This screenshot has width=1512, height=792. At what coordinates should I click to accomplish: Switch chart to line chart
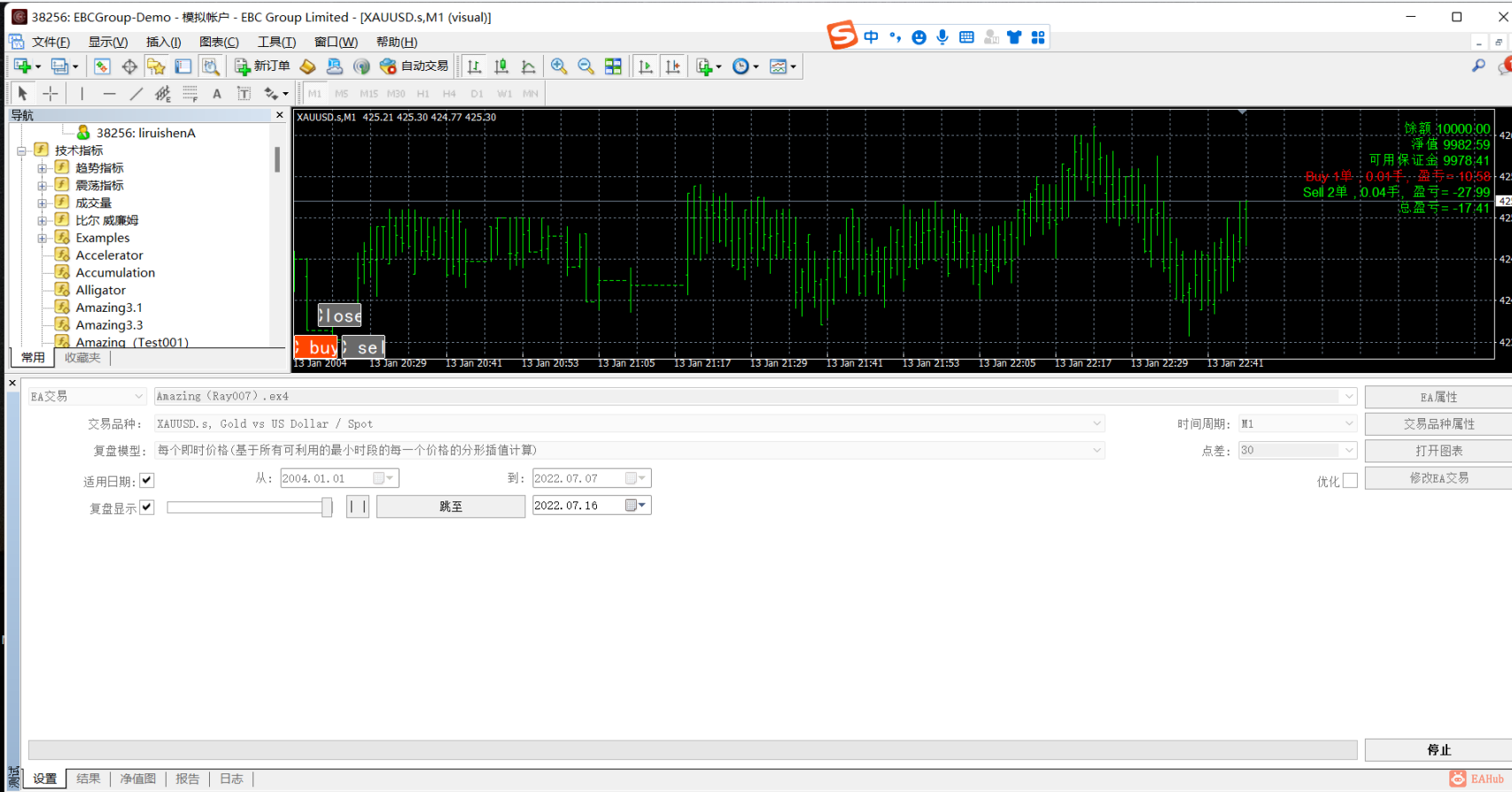(x=529, y=66)
